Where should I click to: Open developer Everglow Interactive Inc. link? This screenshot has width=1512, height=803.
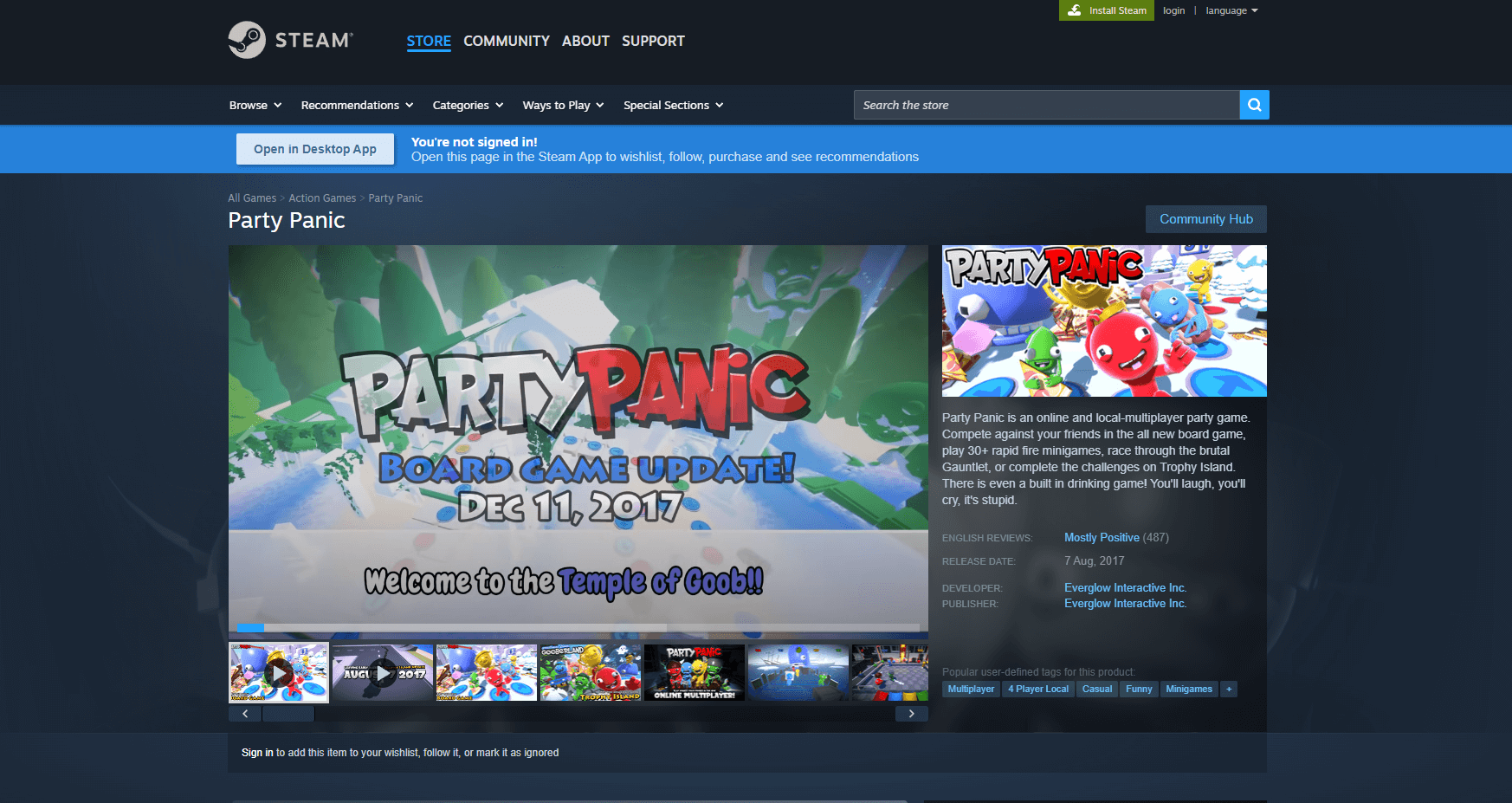click(x=1125, y=588)
